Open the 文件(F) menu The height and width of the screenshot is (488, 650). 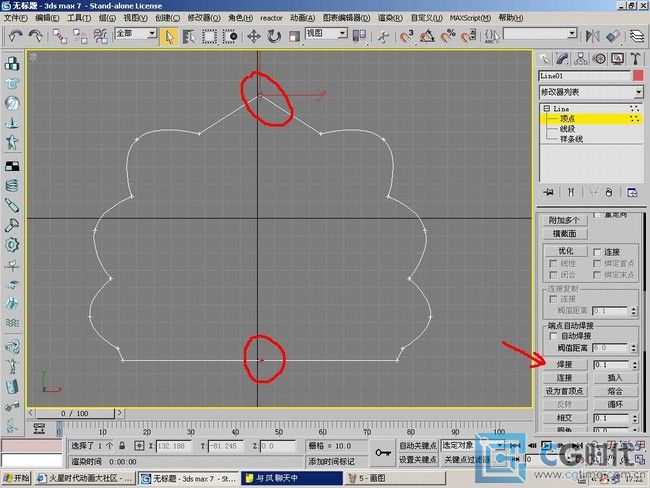pyautogui.click(x=16, y=18)
